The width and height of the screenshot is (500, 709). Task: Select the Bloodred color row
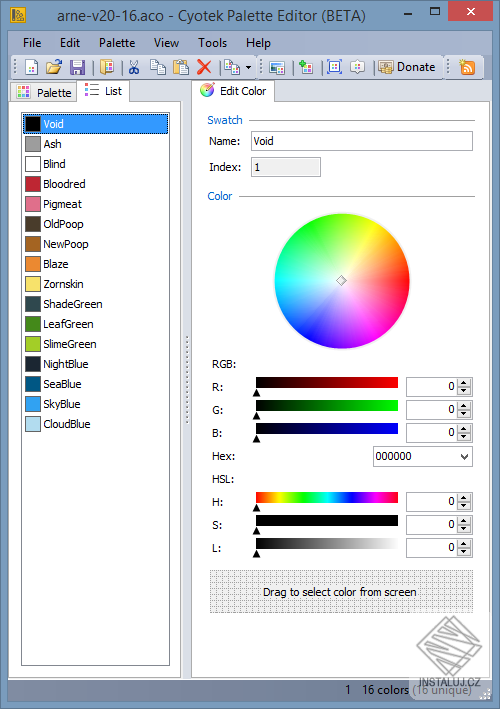pos(95,184)
